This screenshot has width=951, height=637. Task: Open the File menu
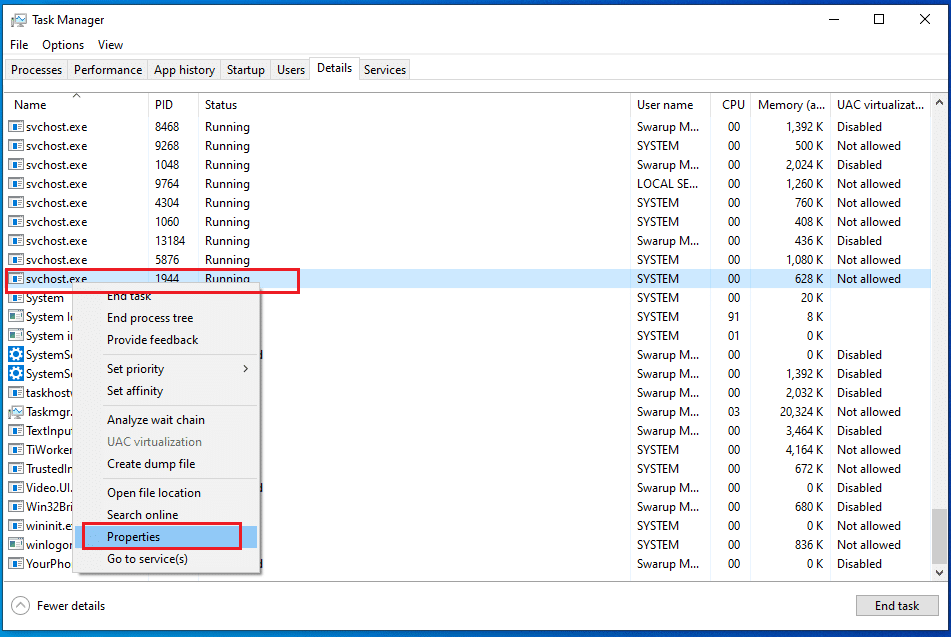pyautogui.click(x=19, y=45)
